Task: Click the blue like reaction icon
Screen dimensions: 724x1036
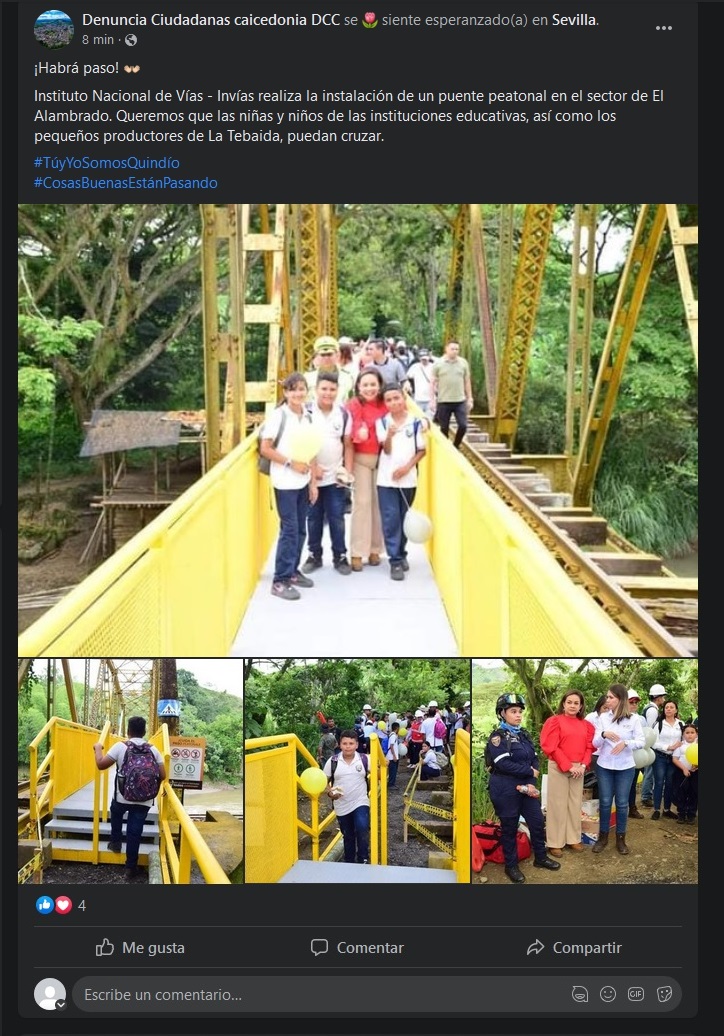Action: pyautogui.click(x=44, y=905)
